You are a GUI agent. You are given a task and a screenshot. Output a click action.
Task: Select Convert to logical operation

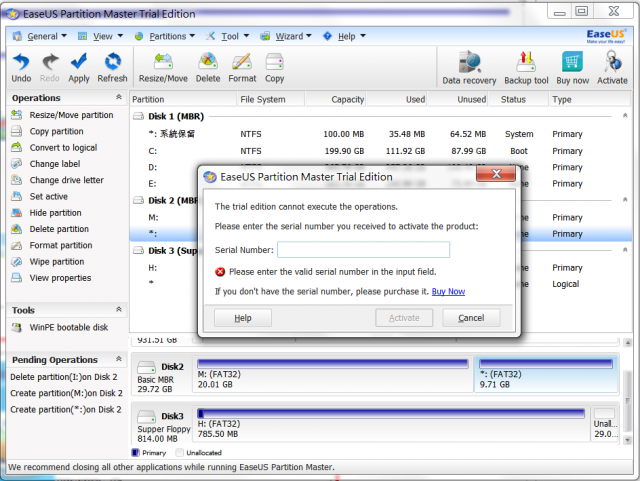(x=54, y=147)
